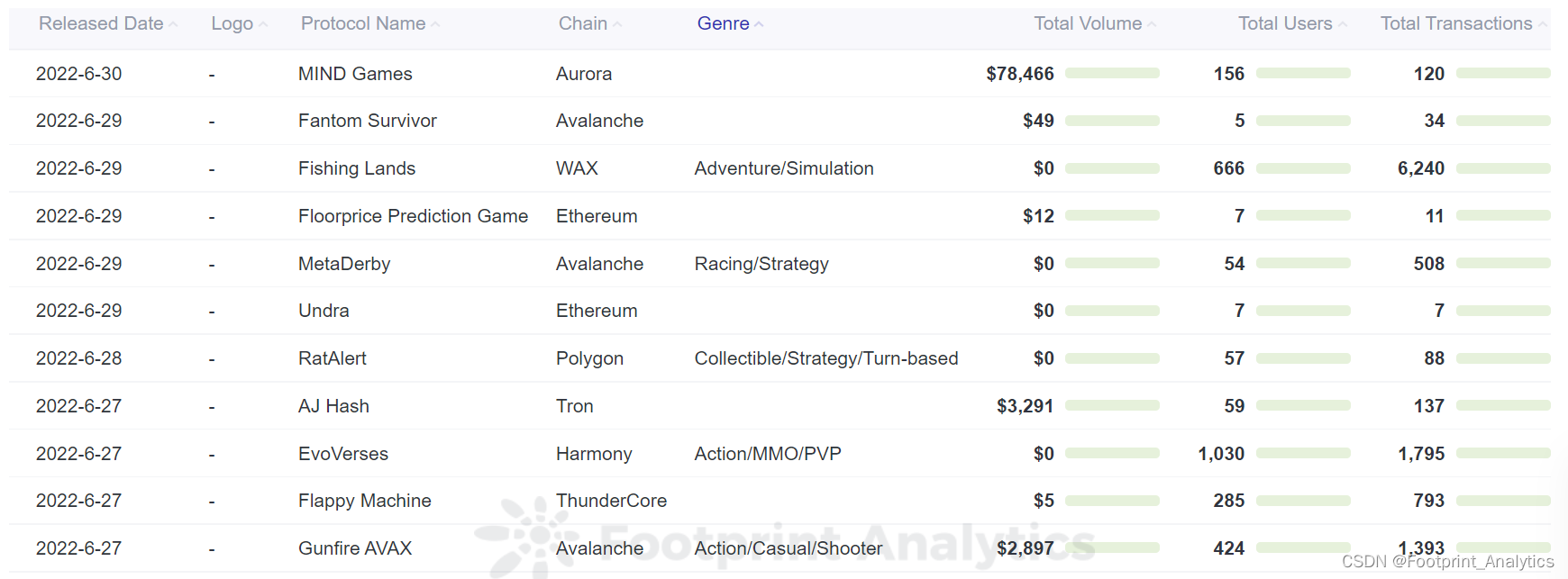Open Fishing Lands protocol row
Viewport: 1568px width, 579px height.
tap(357, 168)
